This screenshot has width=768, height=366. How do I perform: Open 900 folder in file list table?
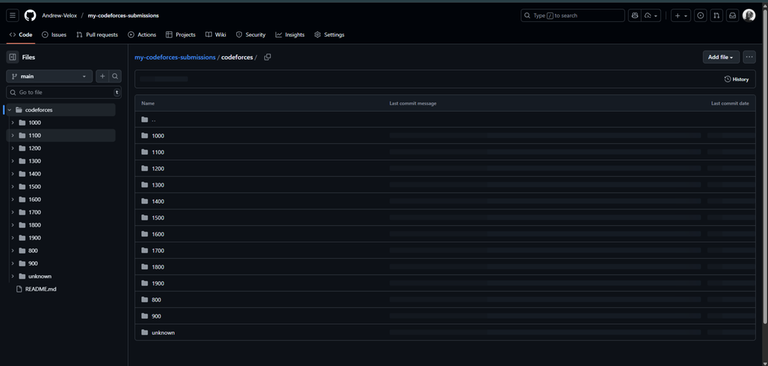pos(156,317)
